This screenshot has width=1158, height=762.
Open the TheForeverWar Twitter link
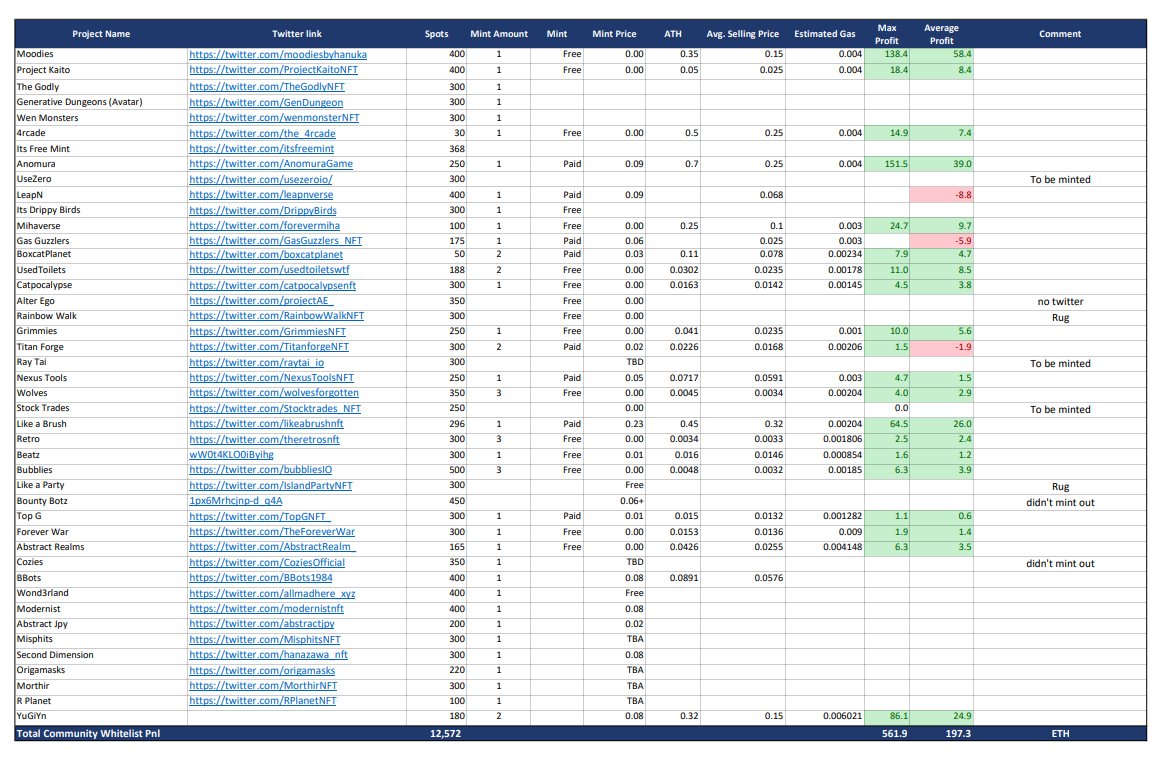(272, 532)
